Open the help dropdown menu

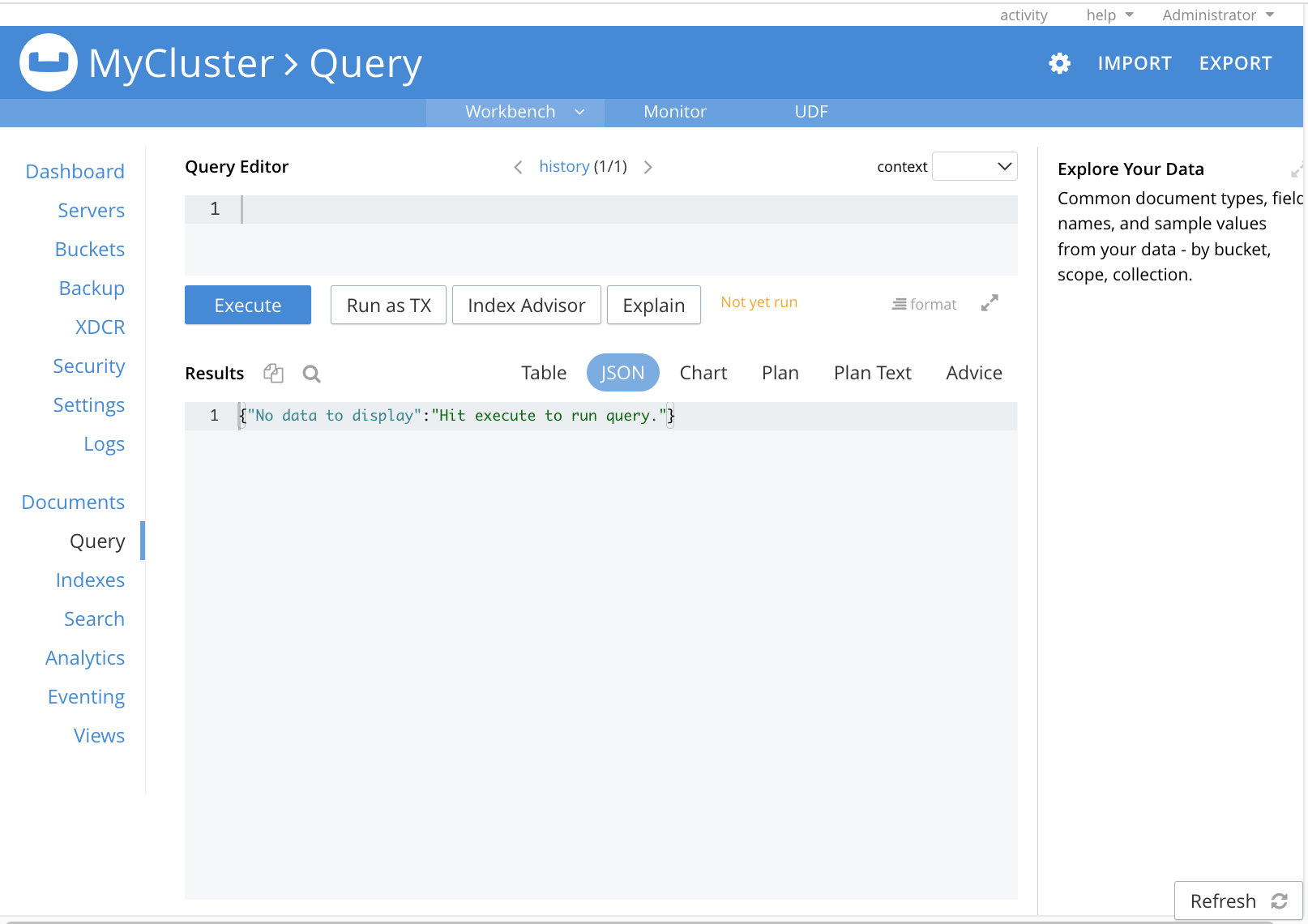pos(1109,15)
